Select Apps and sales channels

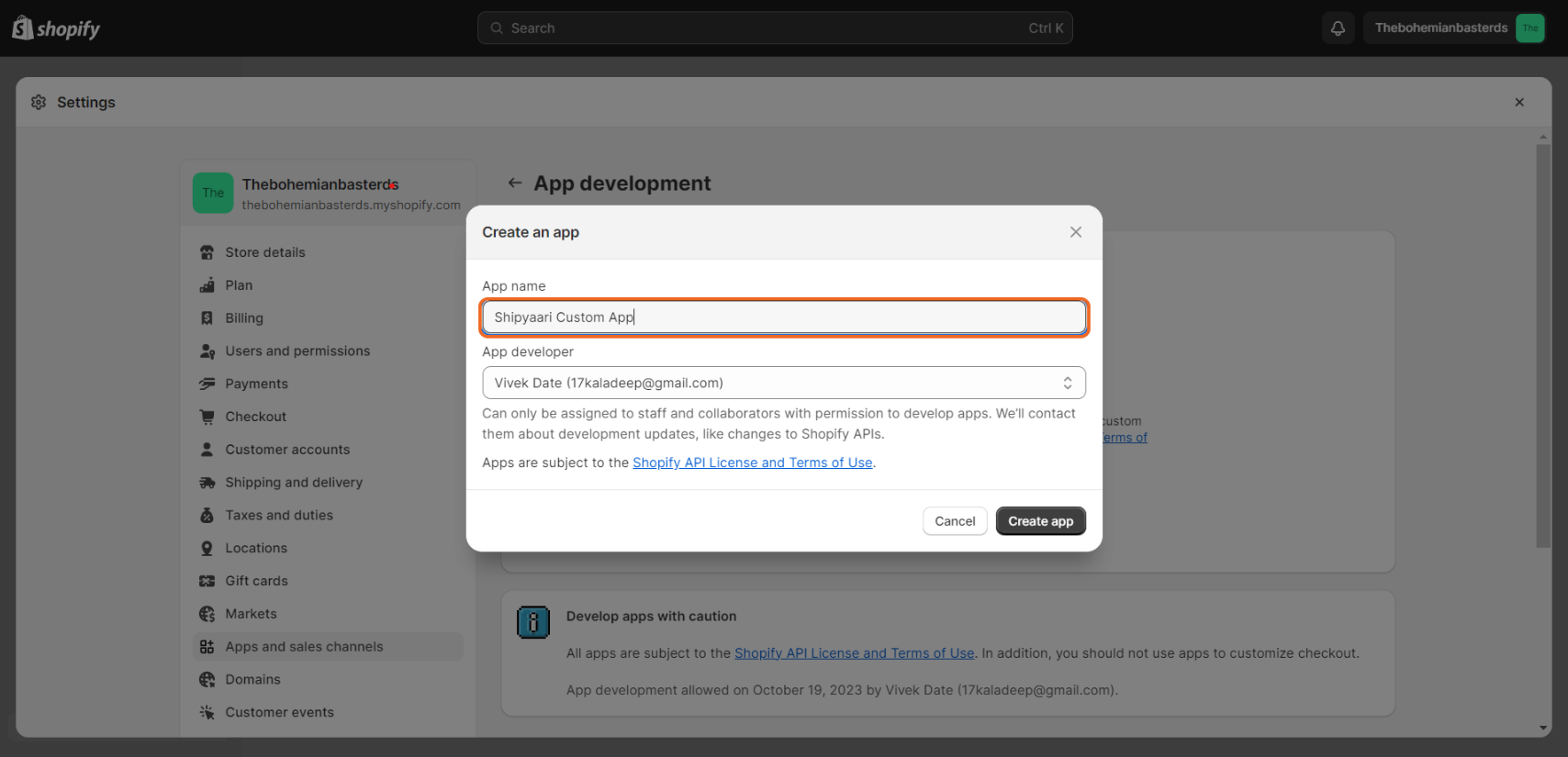coord(328,647)
